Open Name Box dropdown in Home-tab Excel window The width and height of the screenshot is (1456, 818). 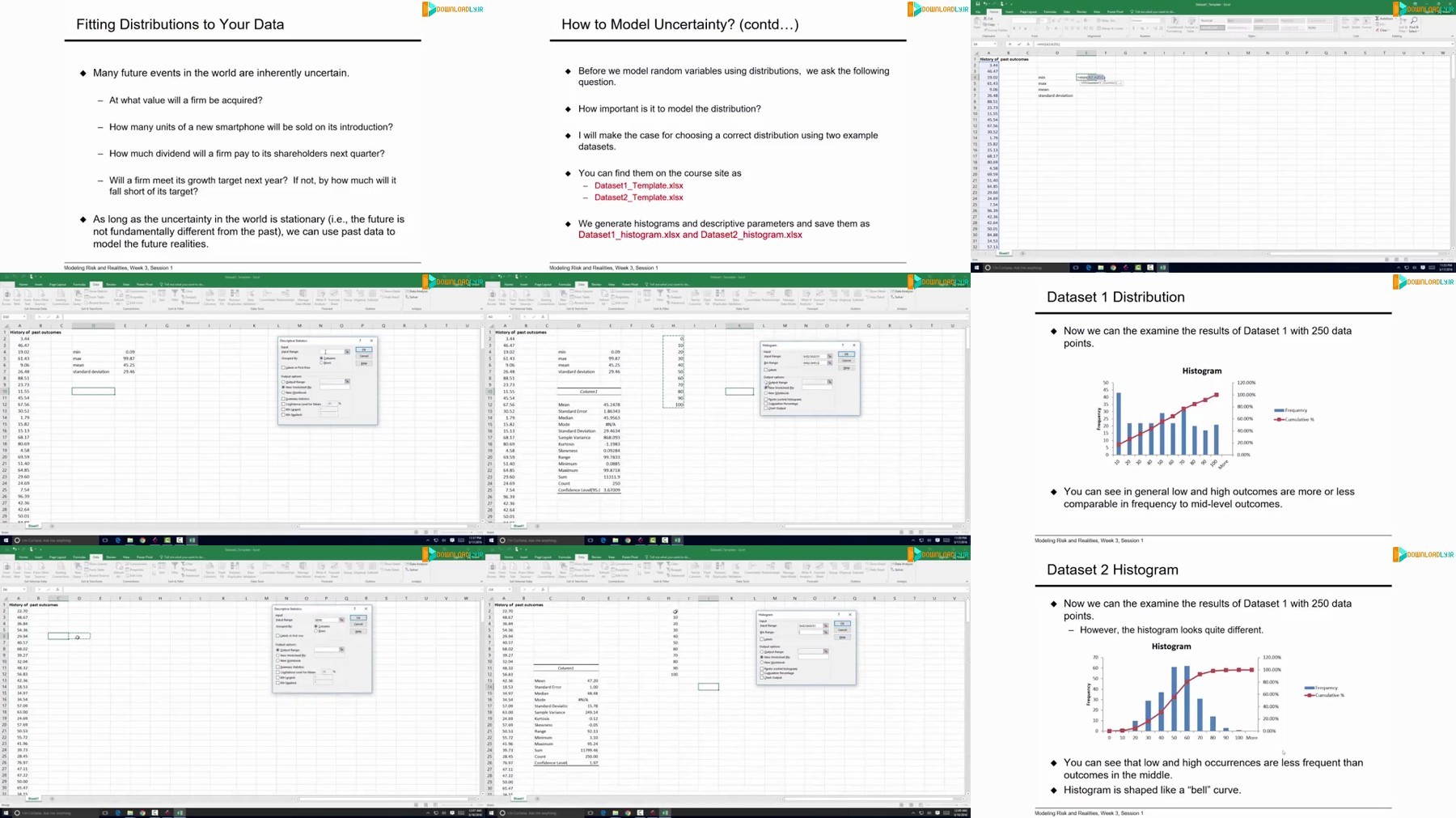995,44
